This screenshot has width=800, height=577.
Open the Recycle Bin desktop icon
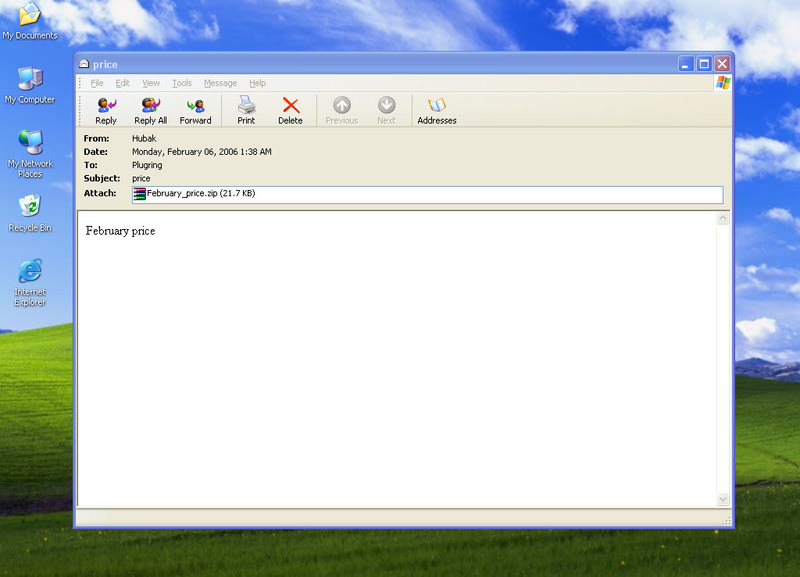tap(30, 212)
